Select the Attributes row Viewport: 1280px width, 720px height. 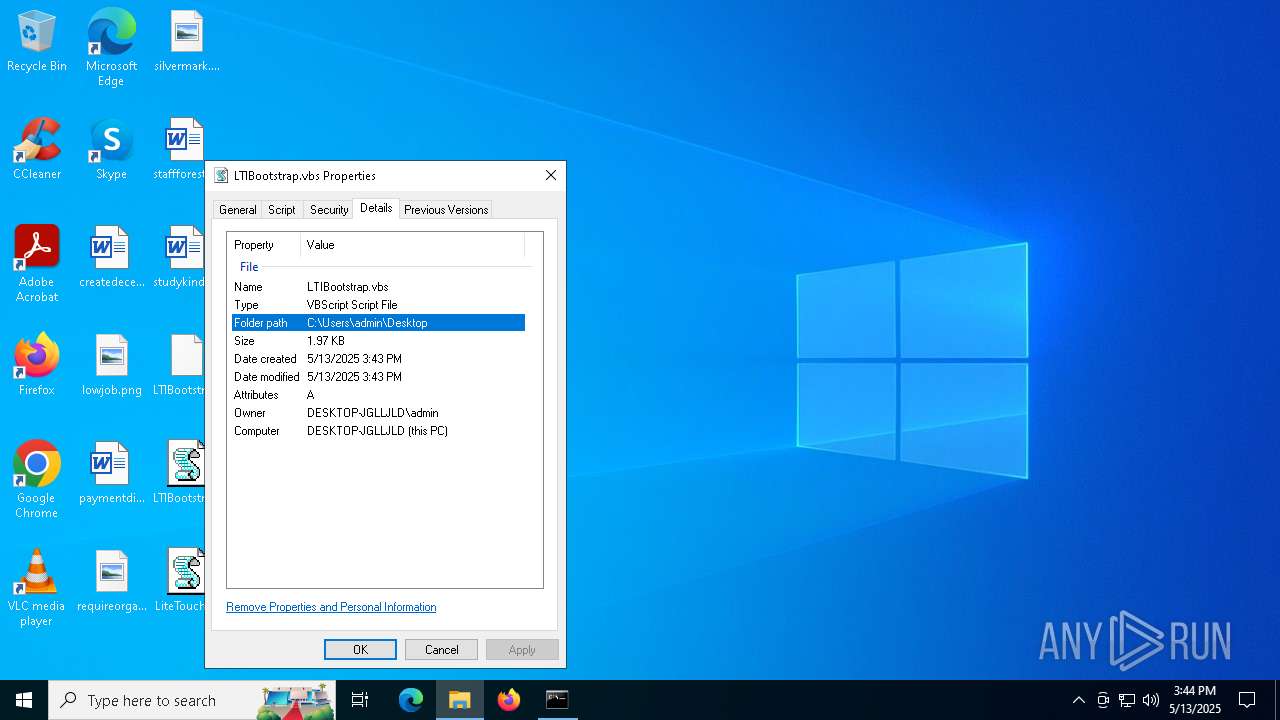[x=378, y=395]
